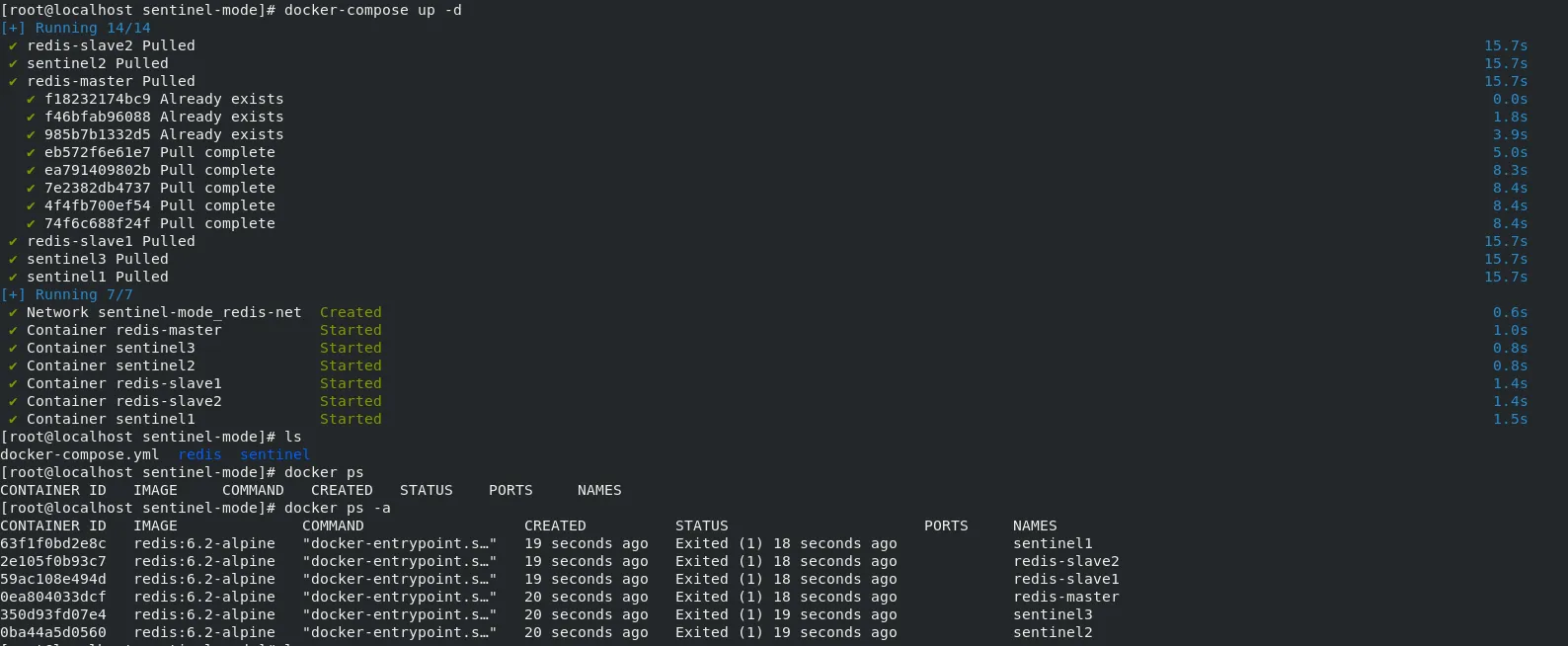The image size is (1568, 646).
Task: Click layer ID eb572f6e61e7
Action: click(98, 152)
